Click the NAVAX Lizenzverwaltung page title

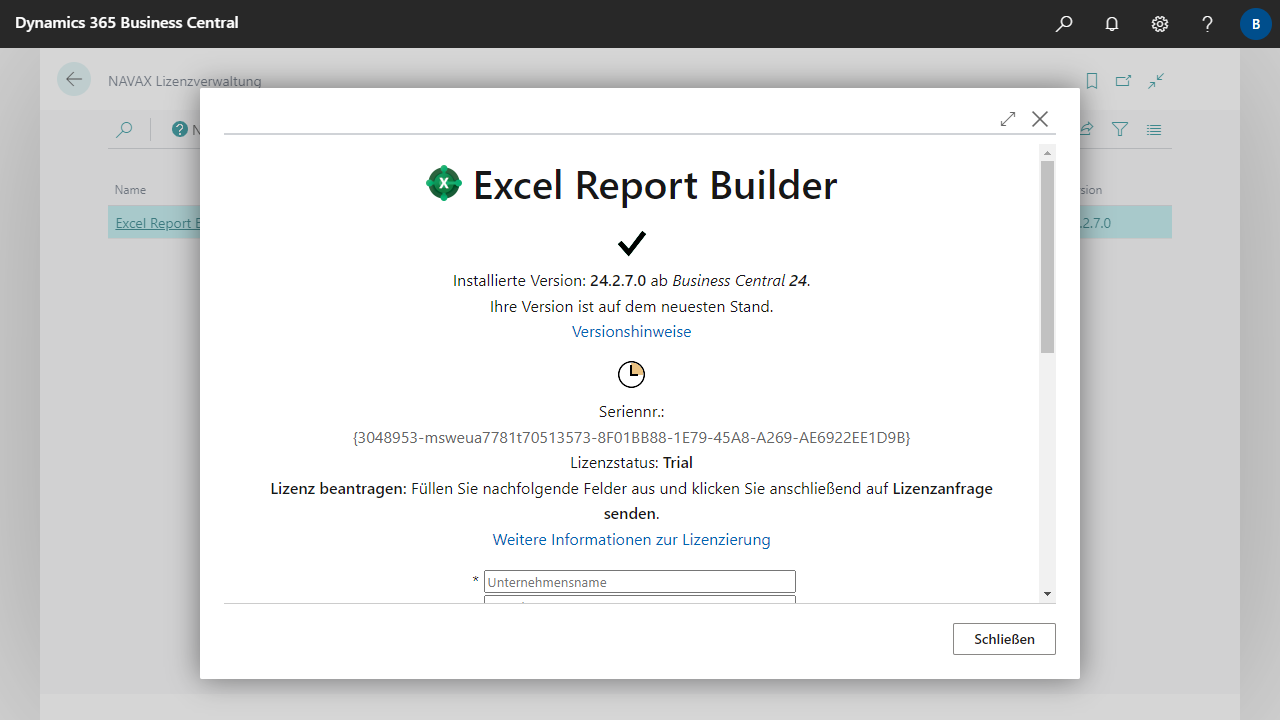click(x=185, y=81)
